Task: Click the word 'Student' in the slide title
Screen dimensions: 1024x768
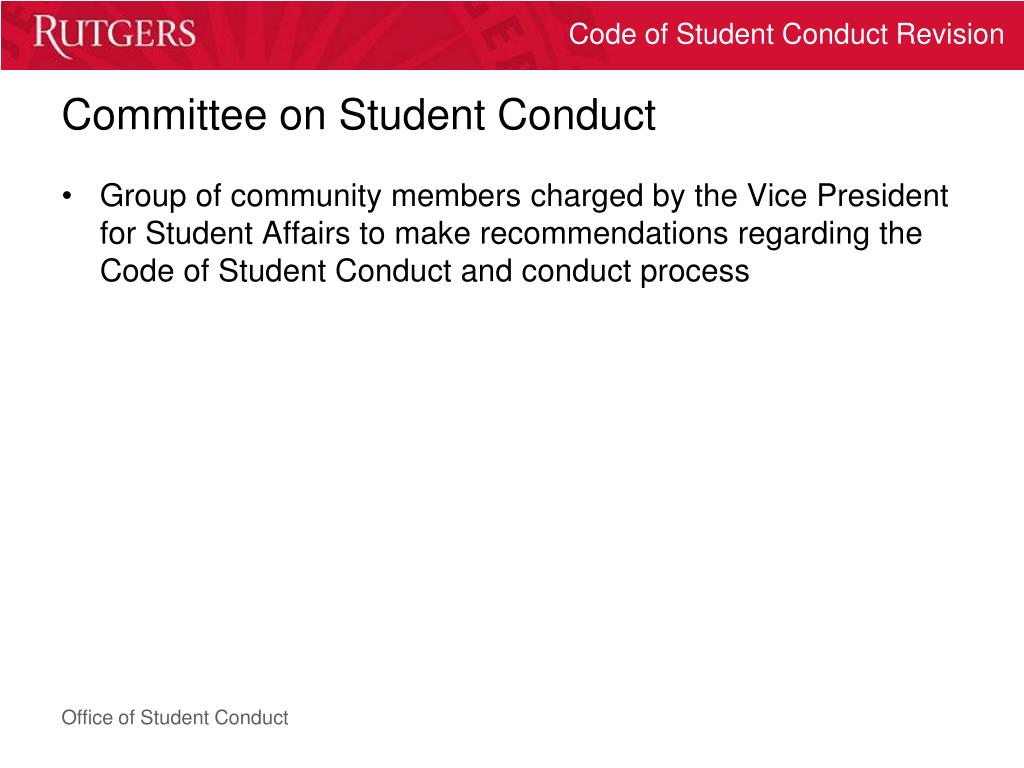Action: (x=413, y=116)
